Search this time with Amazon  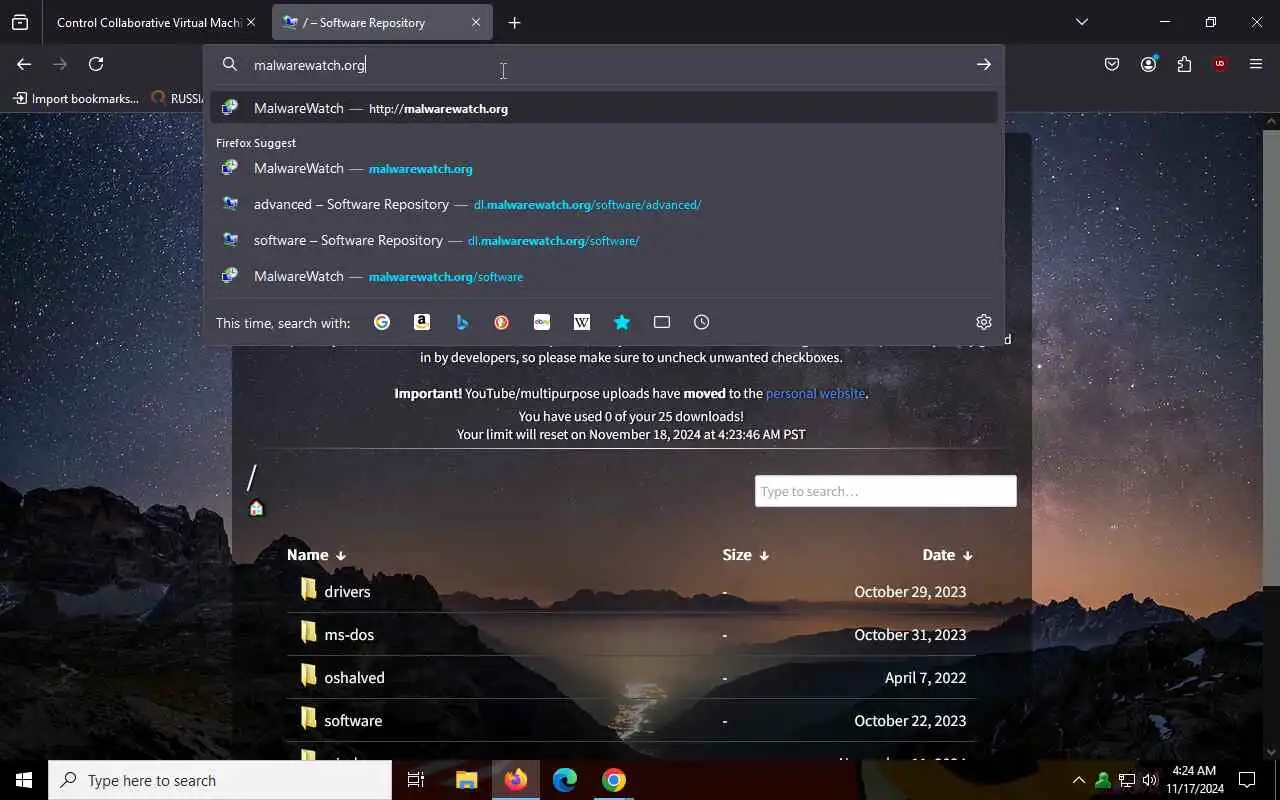click(x=422, y=322)
